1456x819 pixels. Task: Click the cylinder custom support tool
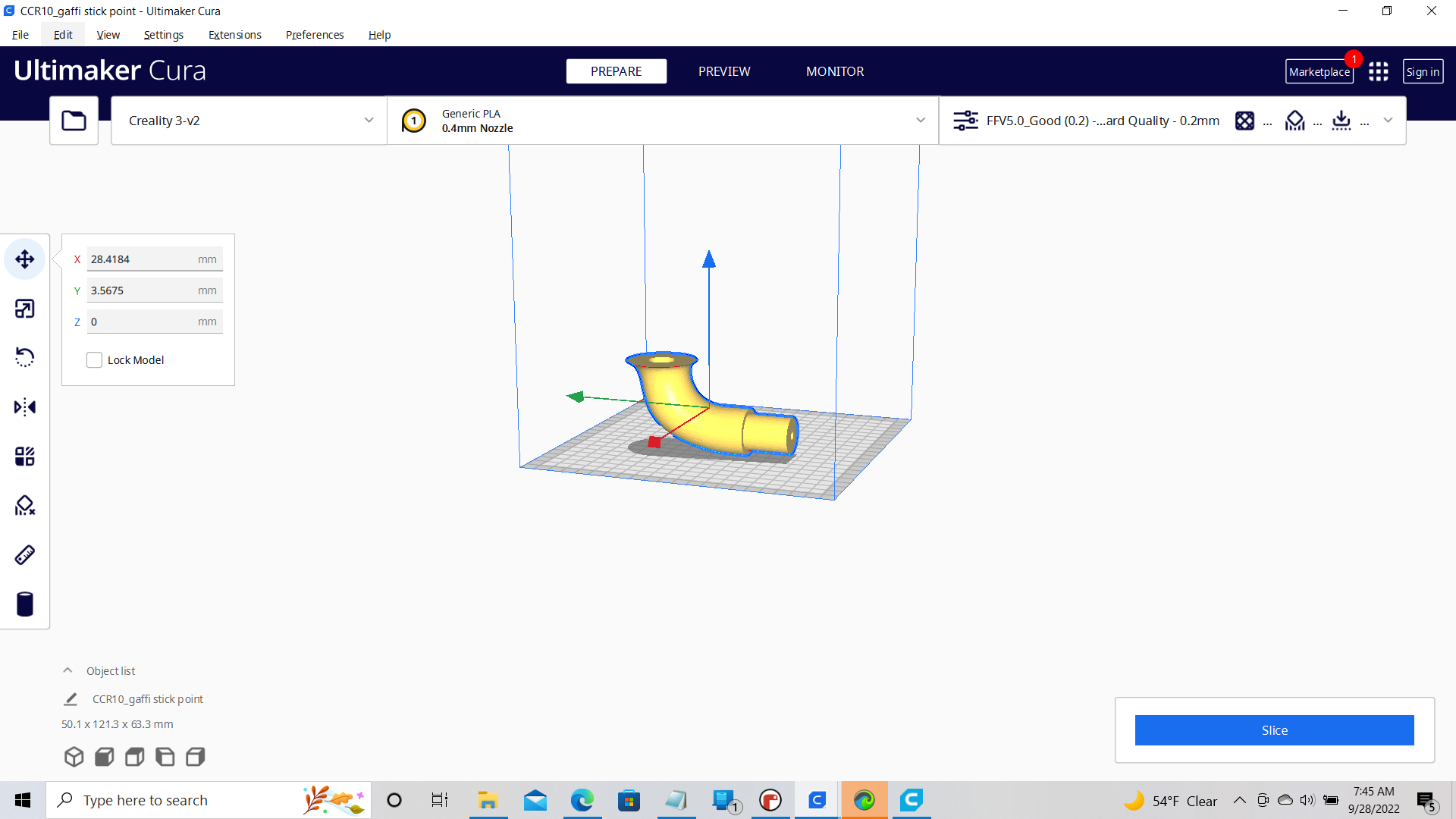click(x=25, y=604)
